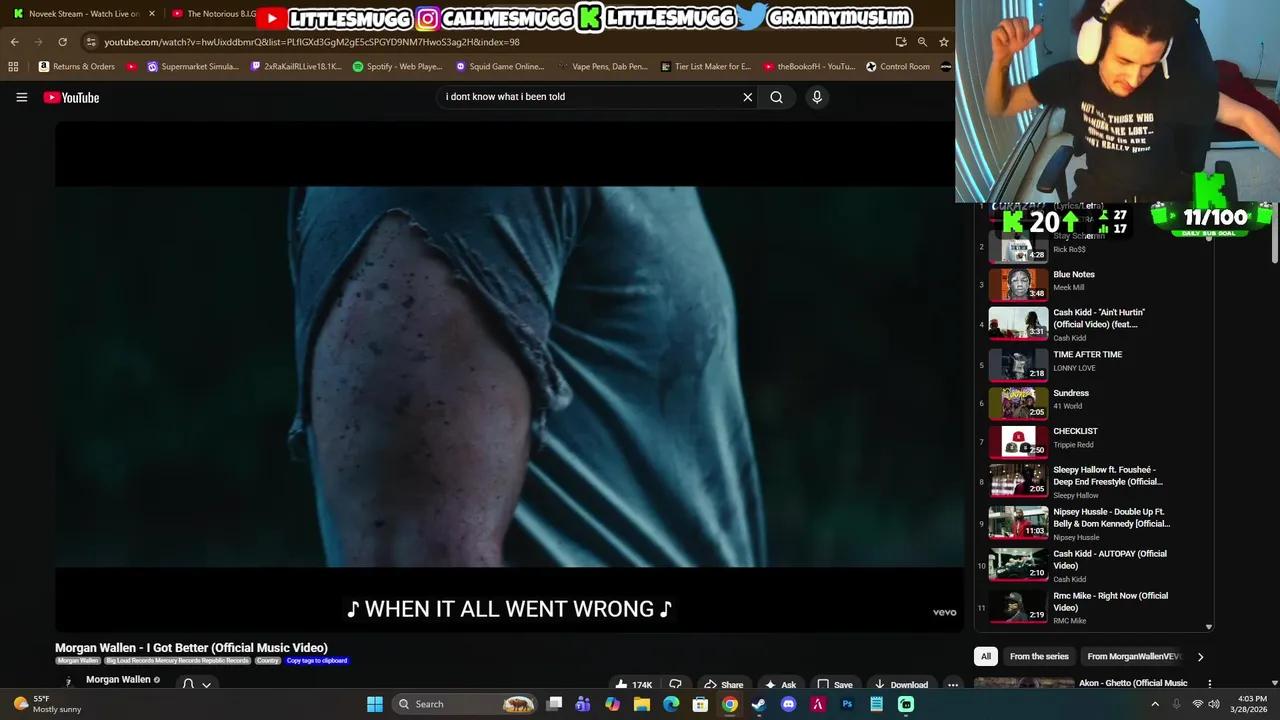Open Morgan Wallen channel name link
Image resolution: width=1280 pixels, height=720 pixels.
point(118,680)
